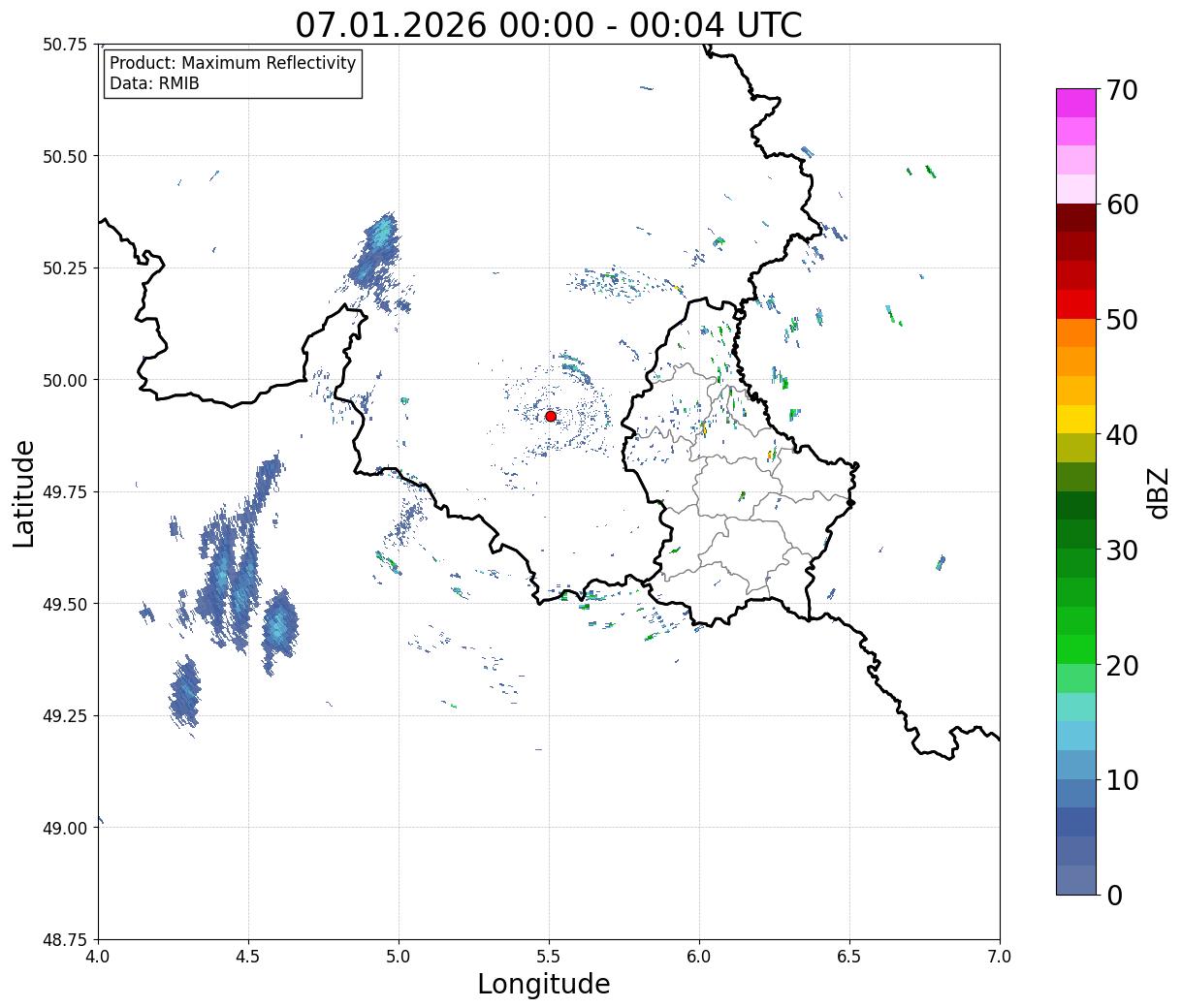Viewport: 1182px width, 1008px height.
Task: Click the longitude tick label 5.0
Action: tap(399, 957)
